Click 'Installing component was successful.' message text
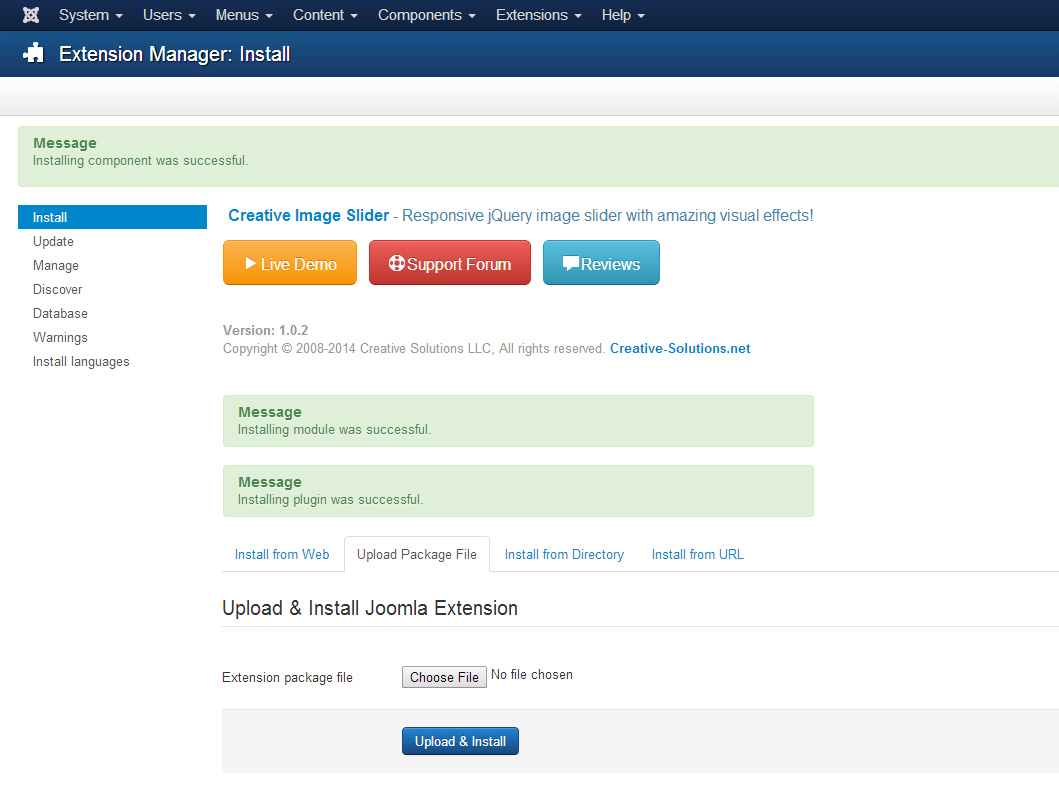Image resolution: width=1059 pixels, height=785 pixels. pyautogui.click(x=140, y=161)
